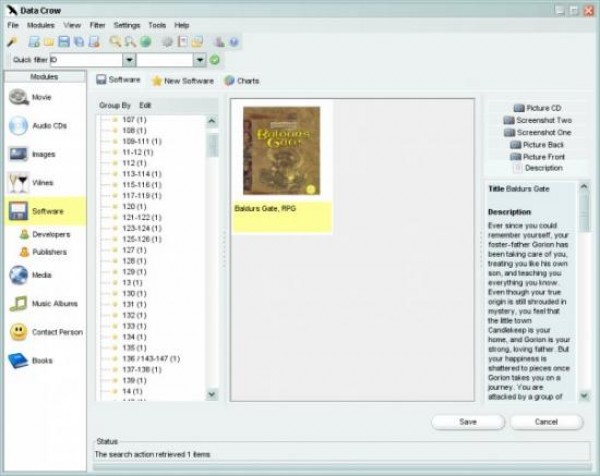Open the New Software tab

183,80
